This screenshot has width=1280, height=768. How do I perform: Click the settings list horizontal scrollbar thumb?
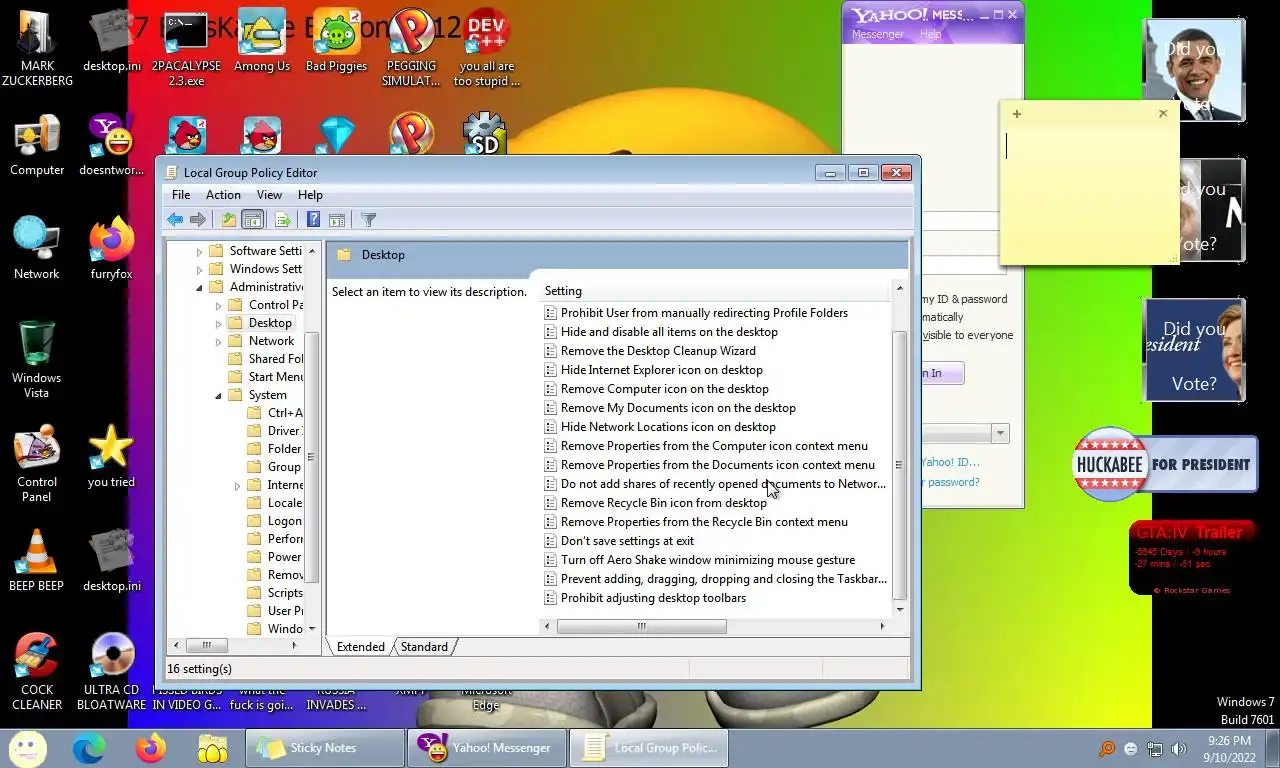641,626
